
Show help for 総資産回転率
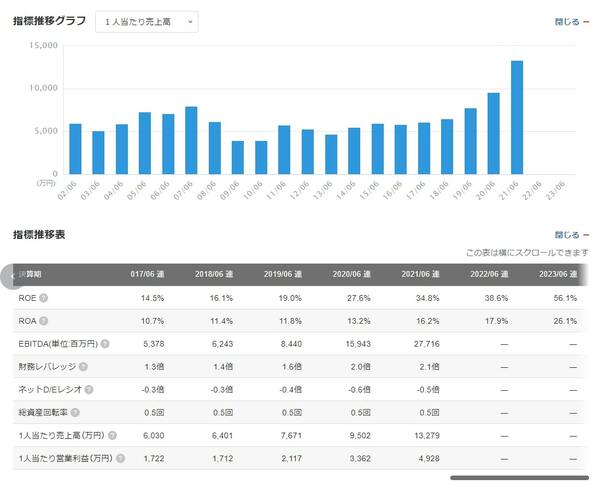73,412
